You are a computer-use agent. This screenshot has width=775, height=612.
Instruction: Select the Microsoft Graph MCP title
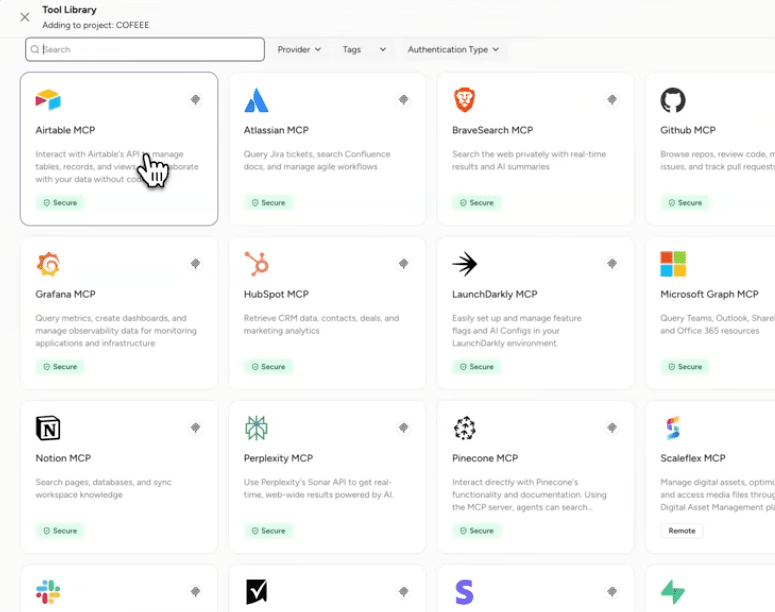pyautogui.click(x=709, y=294)
